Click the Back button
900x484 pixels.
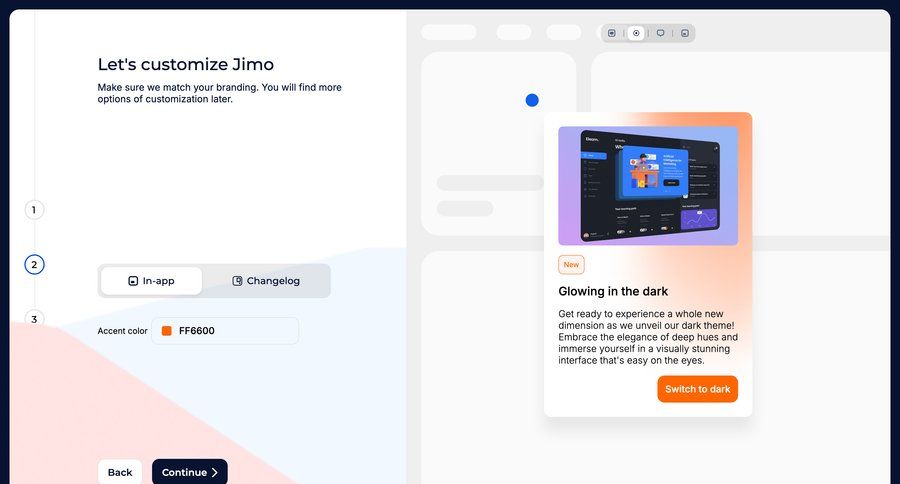[x=120, y=472]
